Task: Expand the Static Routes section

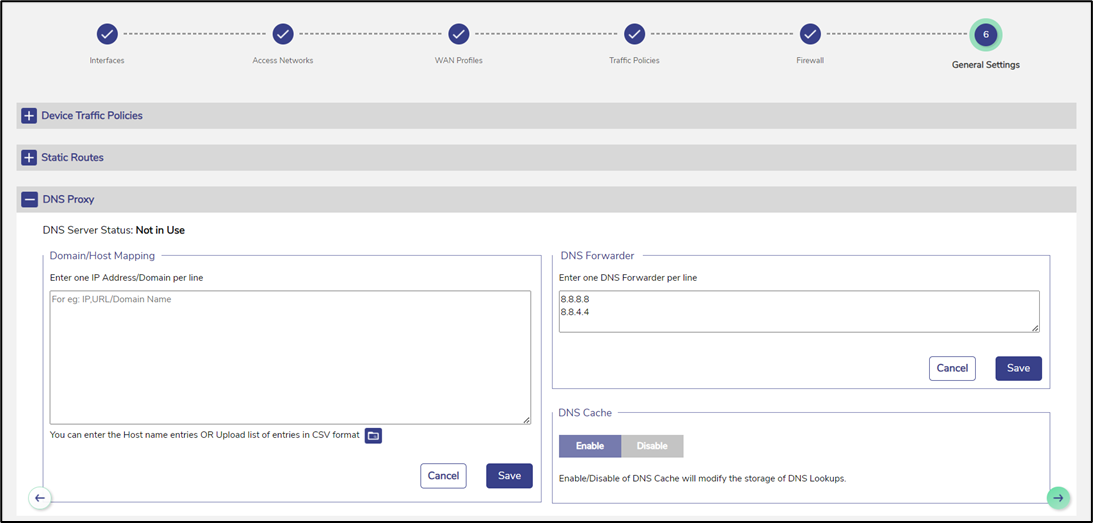Action: 29,158
